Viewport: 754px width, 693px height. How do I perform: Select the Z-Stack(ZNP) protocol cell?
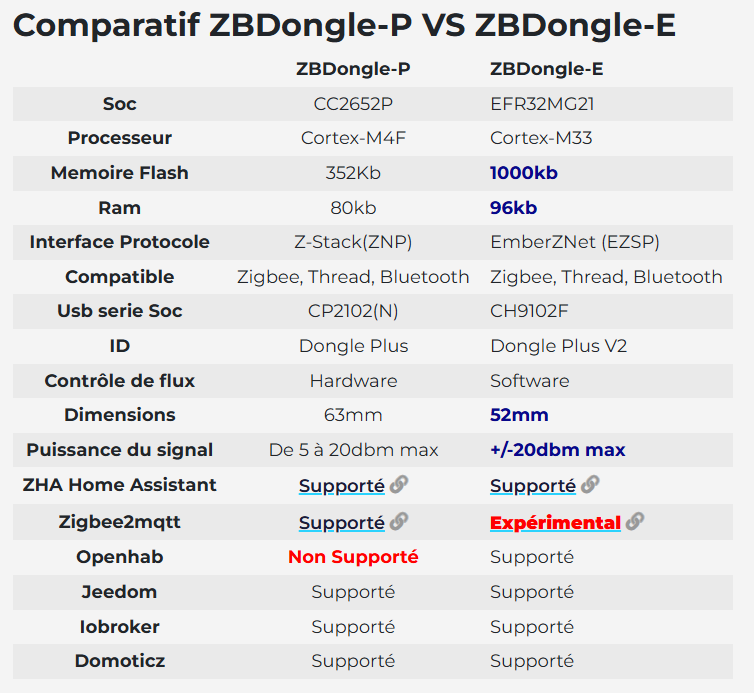tap(353, 242)
